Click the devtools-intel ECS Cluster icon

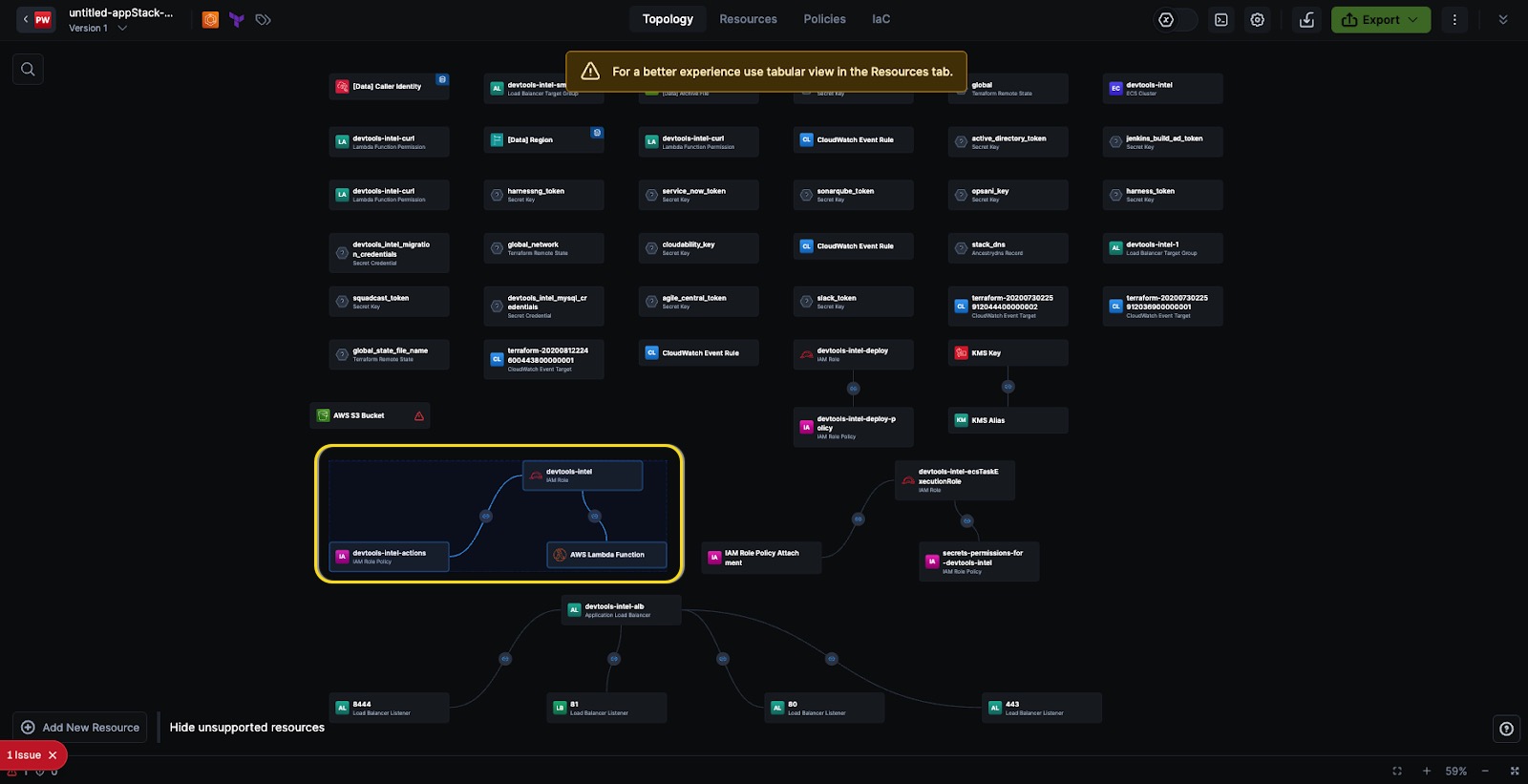[1115, 88]
